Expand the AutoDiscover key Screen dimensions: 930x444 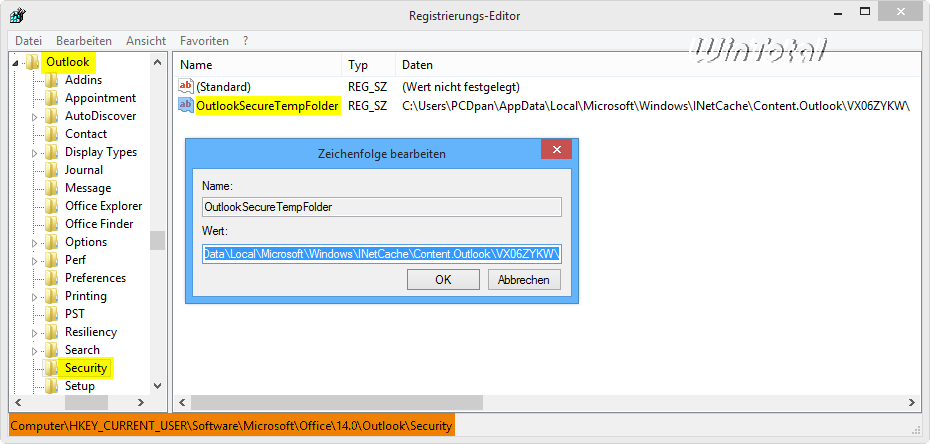coord(35,117)
